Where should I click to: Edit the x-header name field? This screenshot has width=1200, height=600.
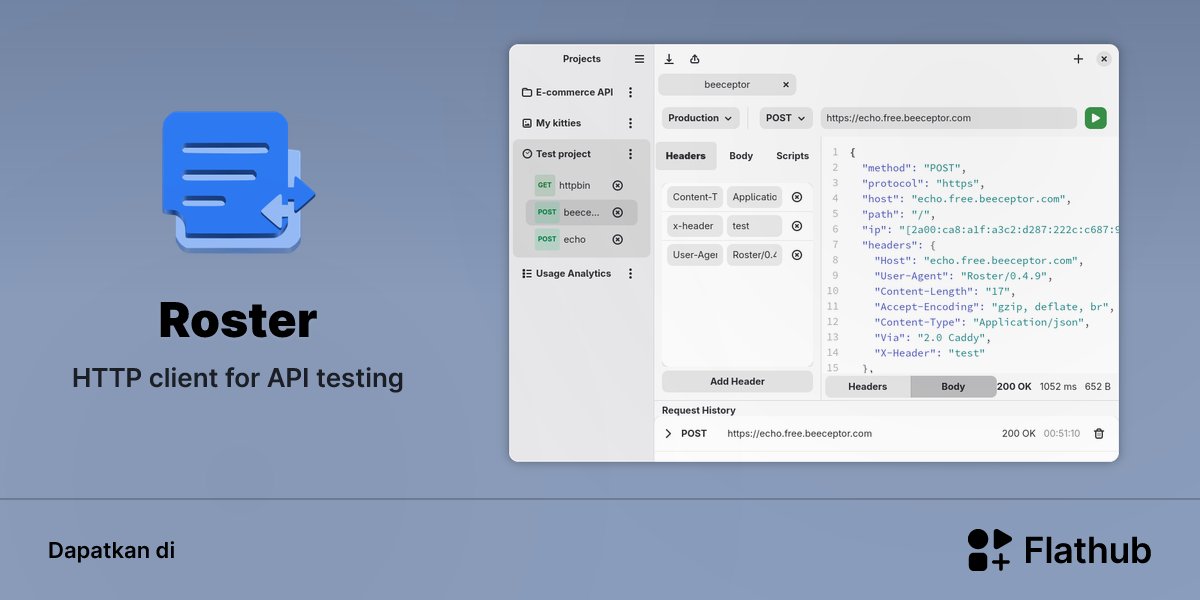[695, 226]
